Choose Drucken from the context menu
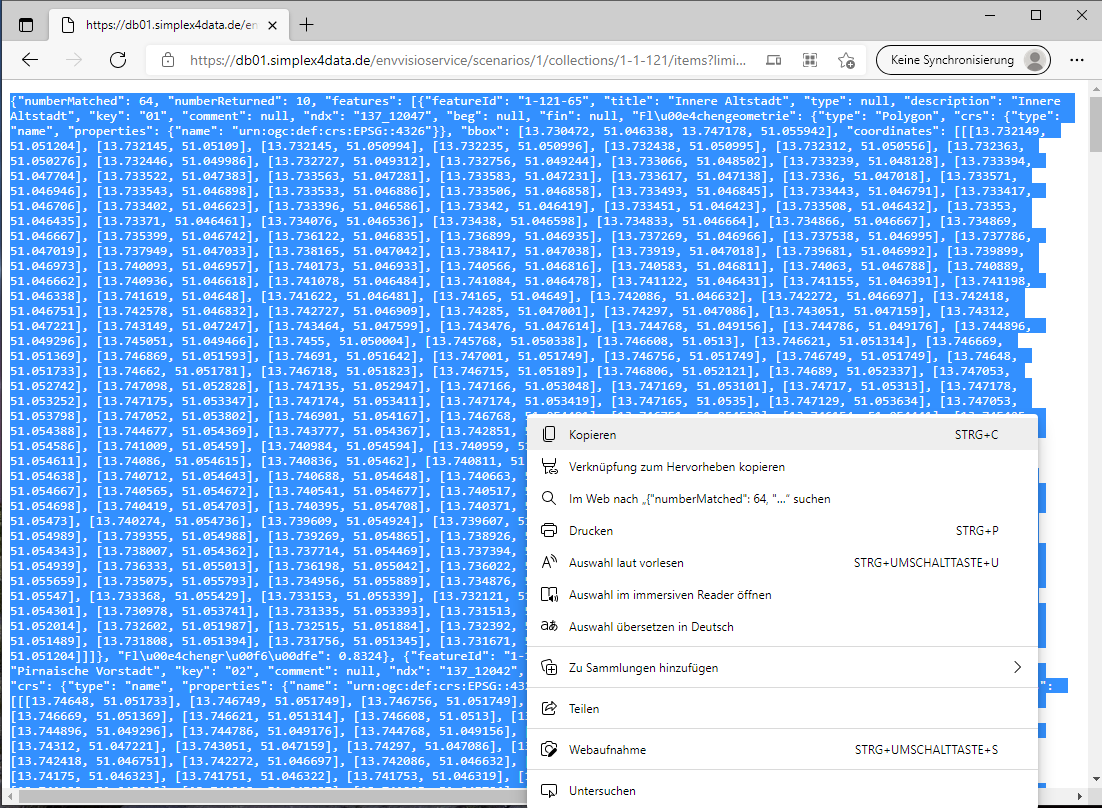This screenshot has height=808, width=1102. [591, 531]
